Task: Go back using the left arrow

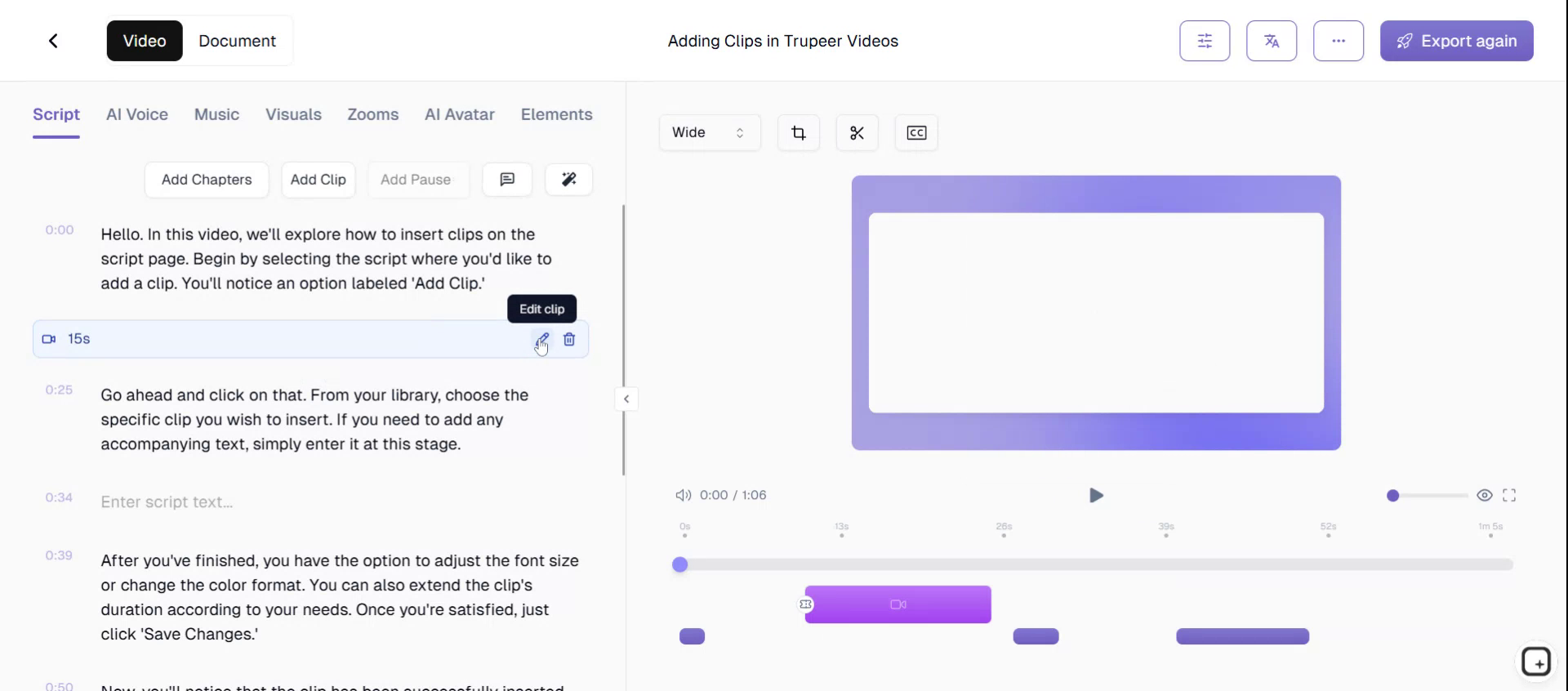Action: click(53, 41)
